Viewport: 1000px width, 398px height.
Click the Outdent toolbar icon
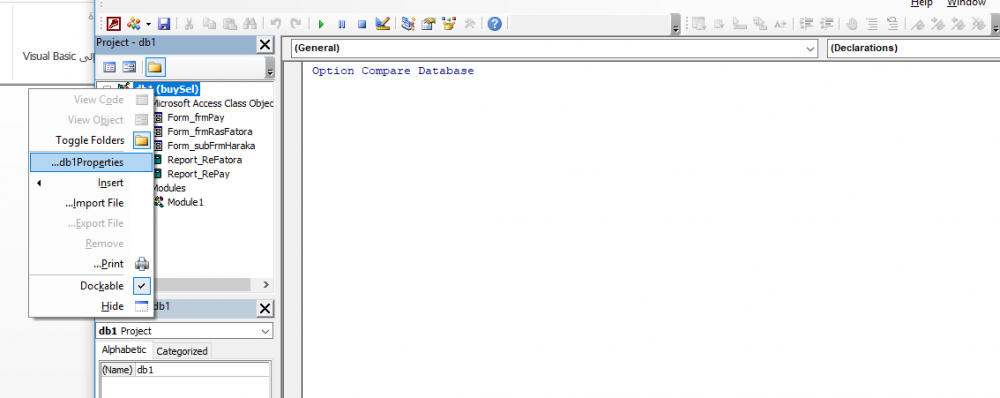(x=827, y=24)
